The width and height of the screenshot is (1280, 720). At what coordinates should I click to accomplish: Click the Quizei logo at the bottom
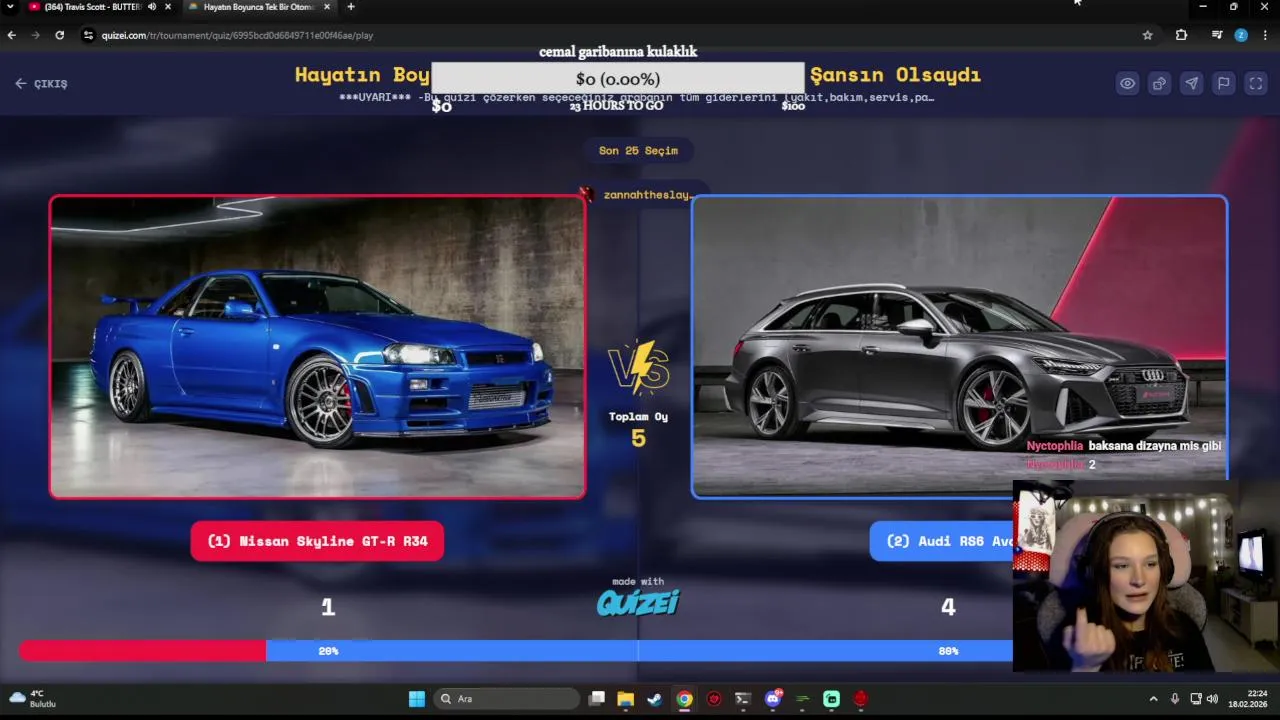[x=638, y=601]
